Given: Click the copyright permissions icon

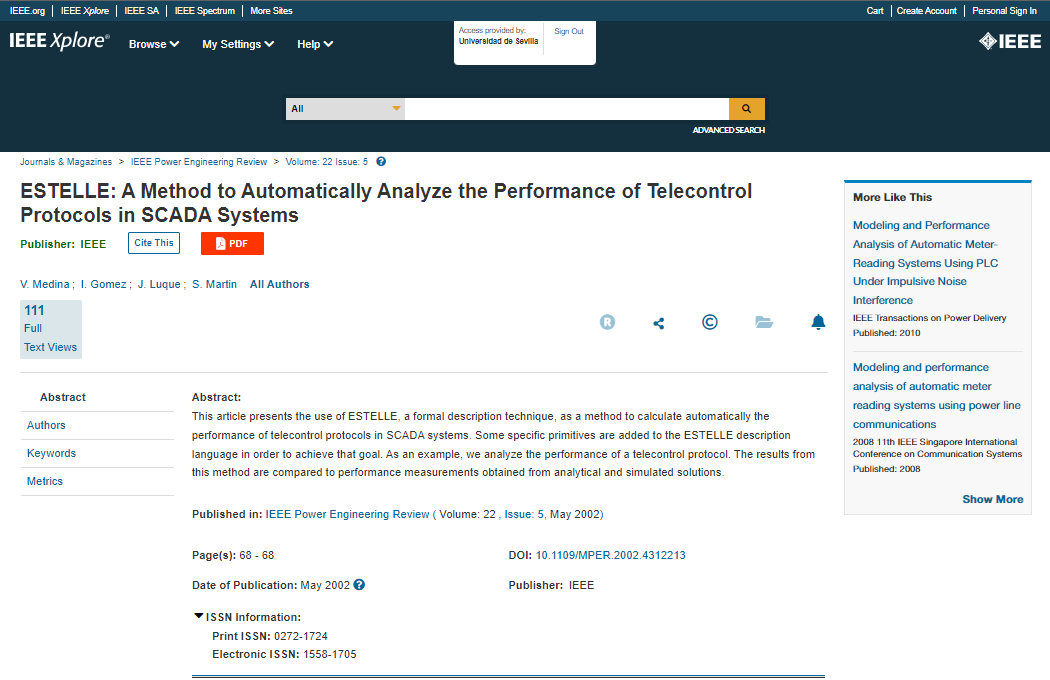Looking at the screenshot, I should tap(710, 322).
